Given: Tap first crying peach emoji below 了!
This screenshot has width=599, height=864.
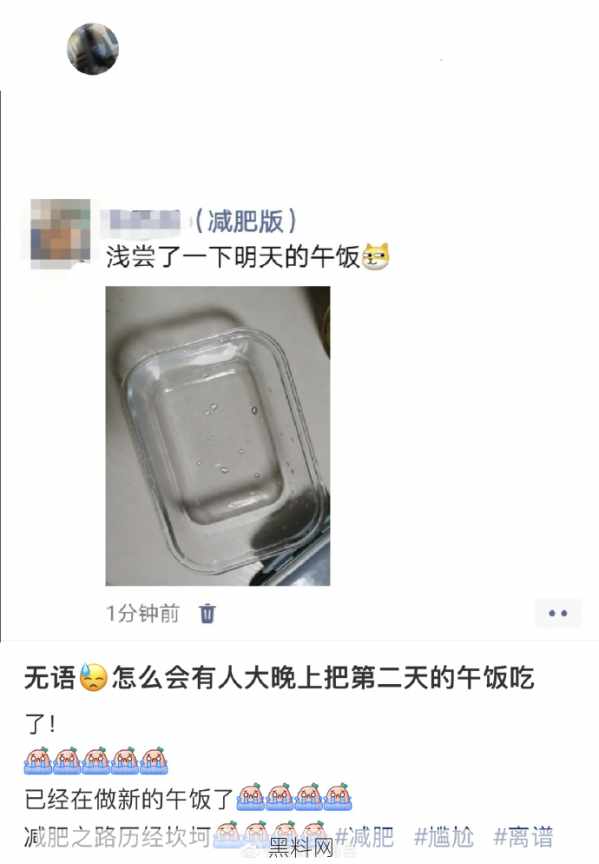Looking at the screenshot, I should click(38, 760).
